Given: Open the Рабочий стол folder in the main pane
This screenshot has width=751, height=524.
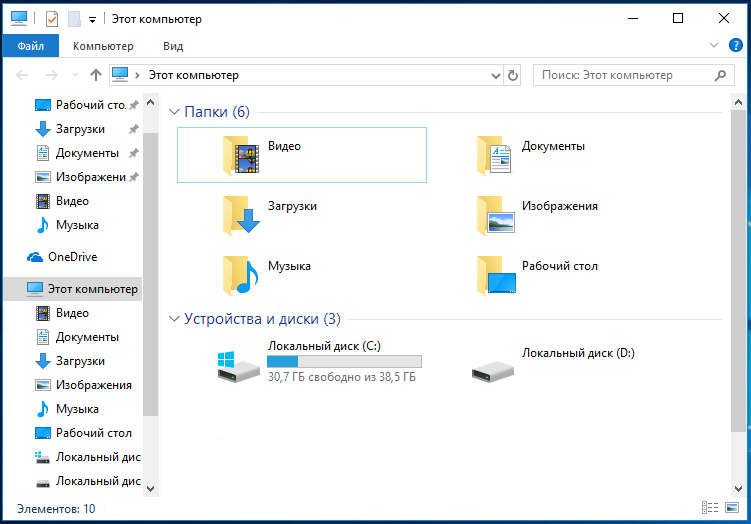Looking at the screenshot, I should [537, 275].
